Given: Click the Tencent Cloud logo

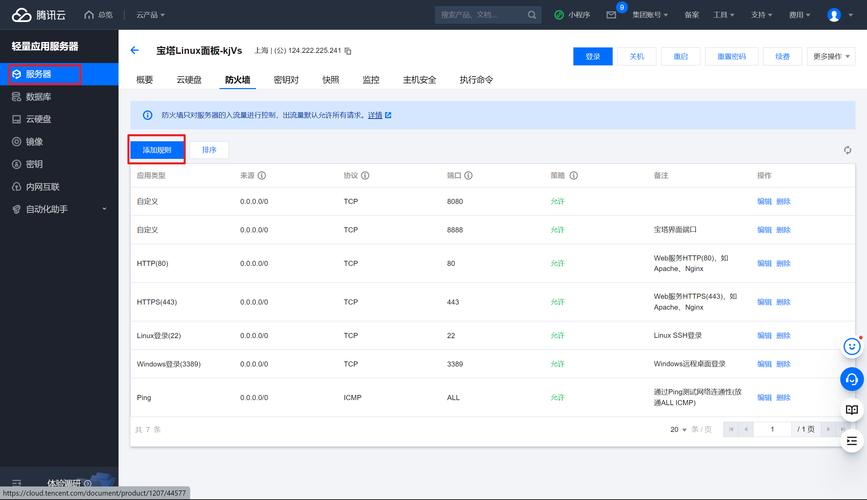Looking at the screenshot, I should click(x=39, y=15).
